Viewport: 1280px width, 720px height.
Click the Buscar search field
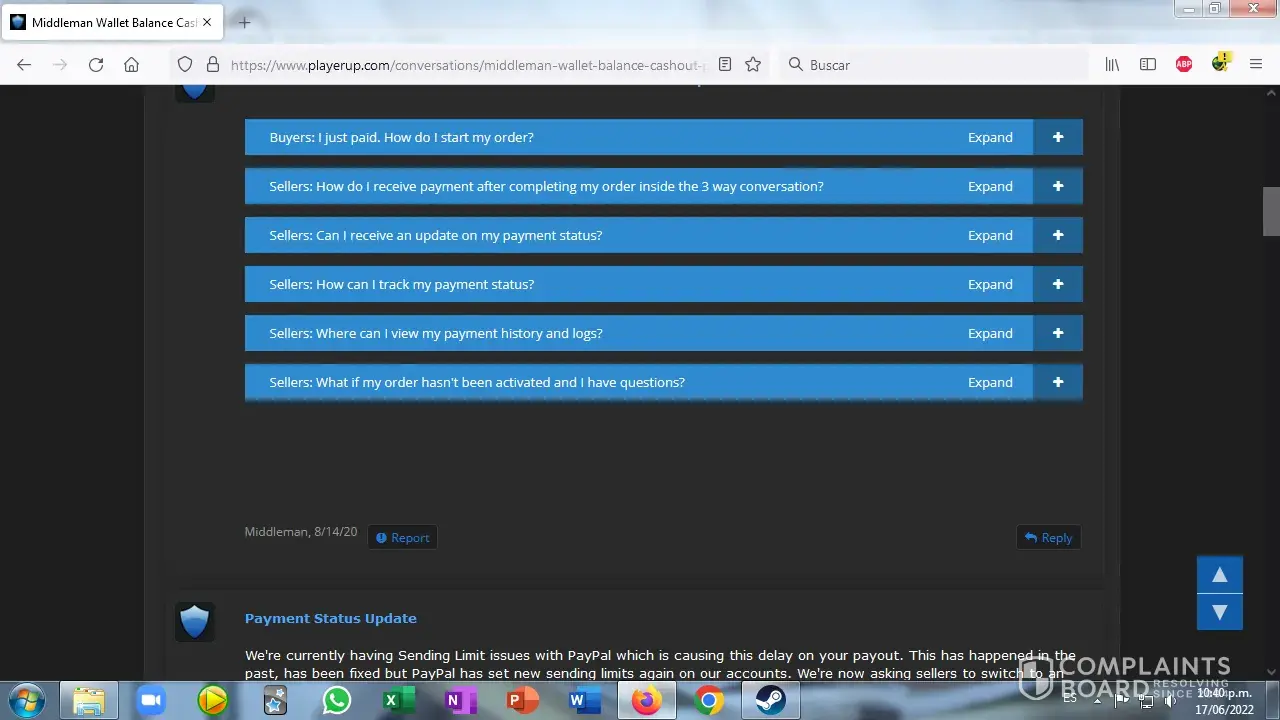[940, 65]
